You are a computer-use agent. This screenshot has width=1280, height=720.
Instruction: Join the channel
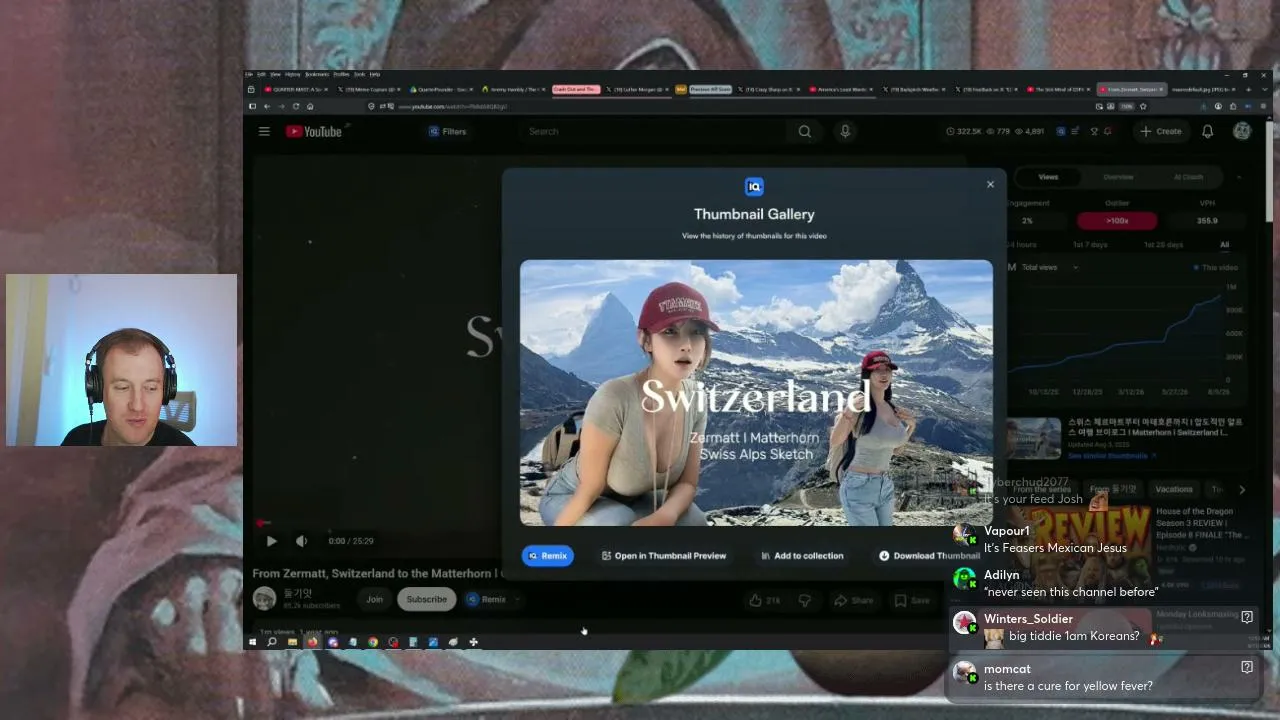pyautogui.click(x=374, y=600)
